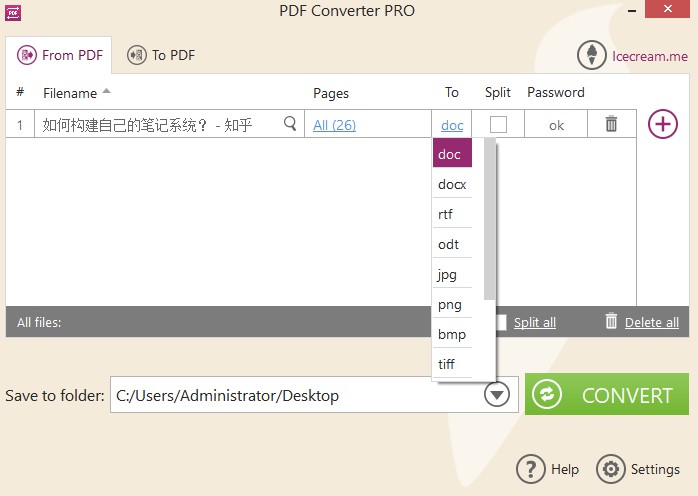Click the CONVERT button
This screenshot has height=496, width=698.
607,394
